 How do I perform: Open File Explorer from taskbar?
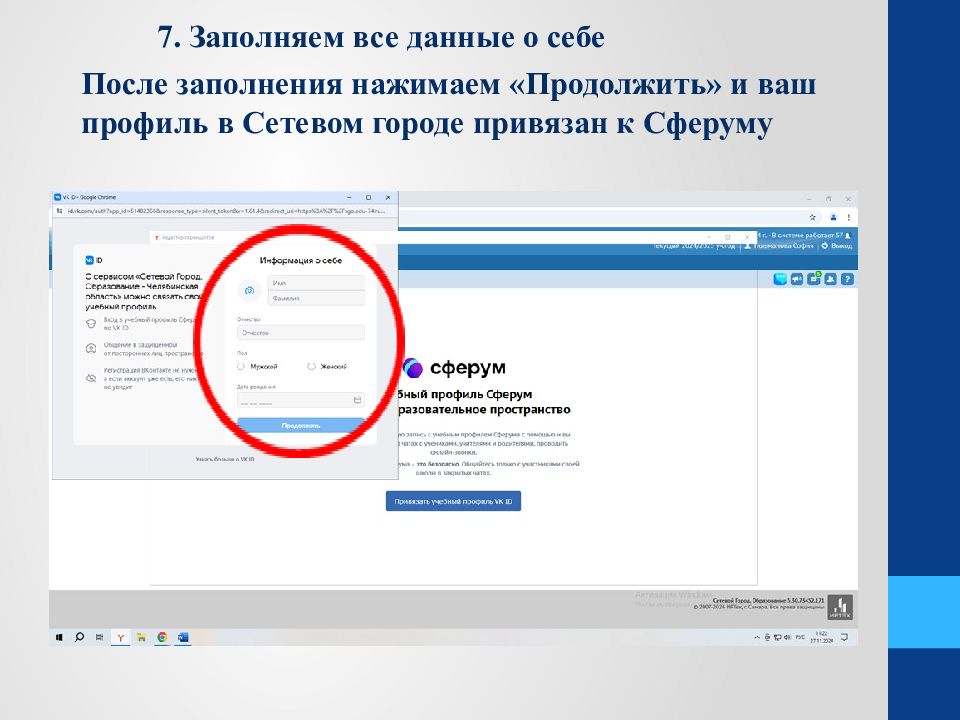pos(141,637)
